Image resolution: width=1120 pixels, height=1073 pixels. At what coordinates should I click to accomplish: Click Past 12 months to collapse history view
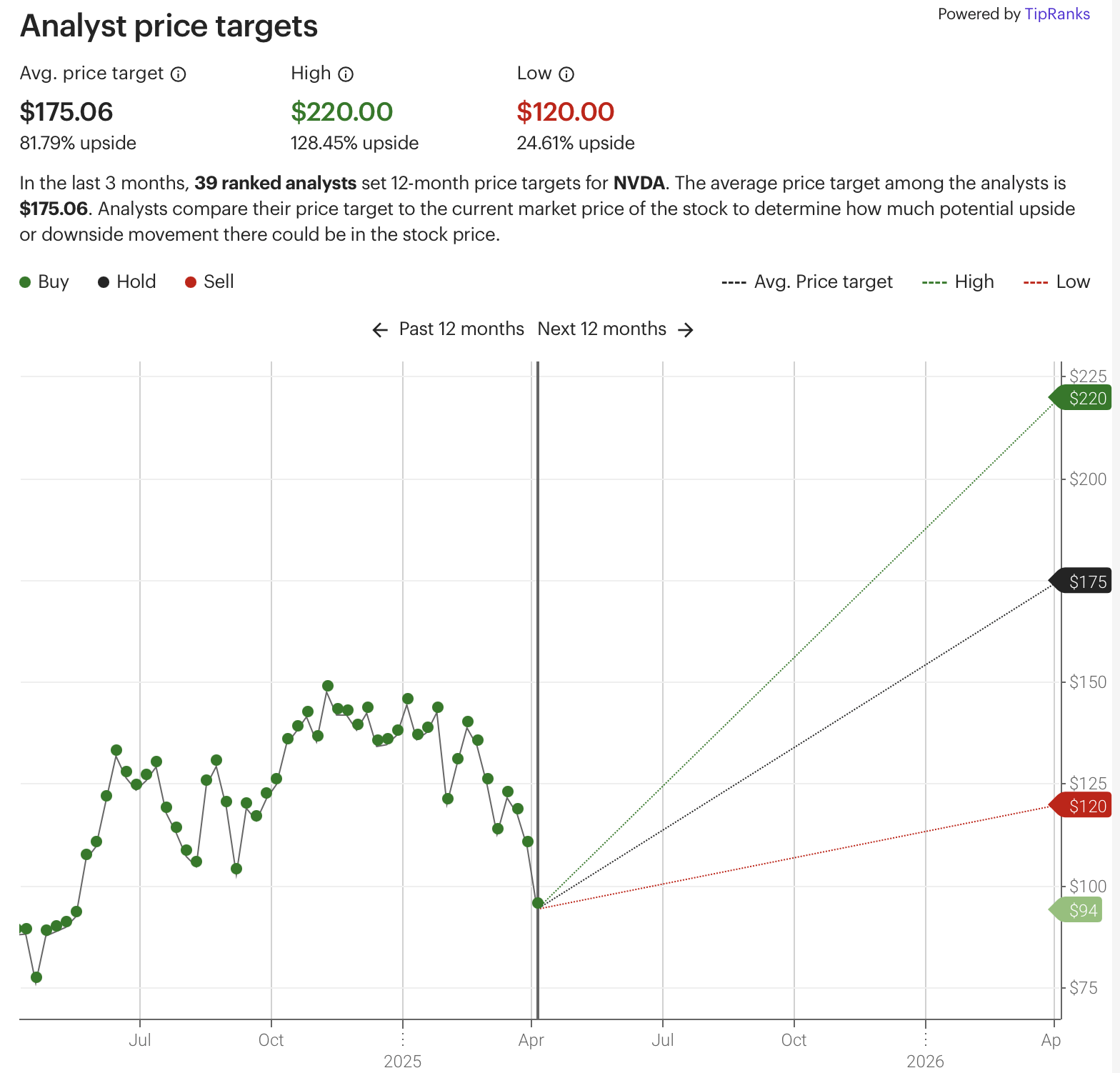coord(461,329)
